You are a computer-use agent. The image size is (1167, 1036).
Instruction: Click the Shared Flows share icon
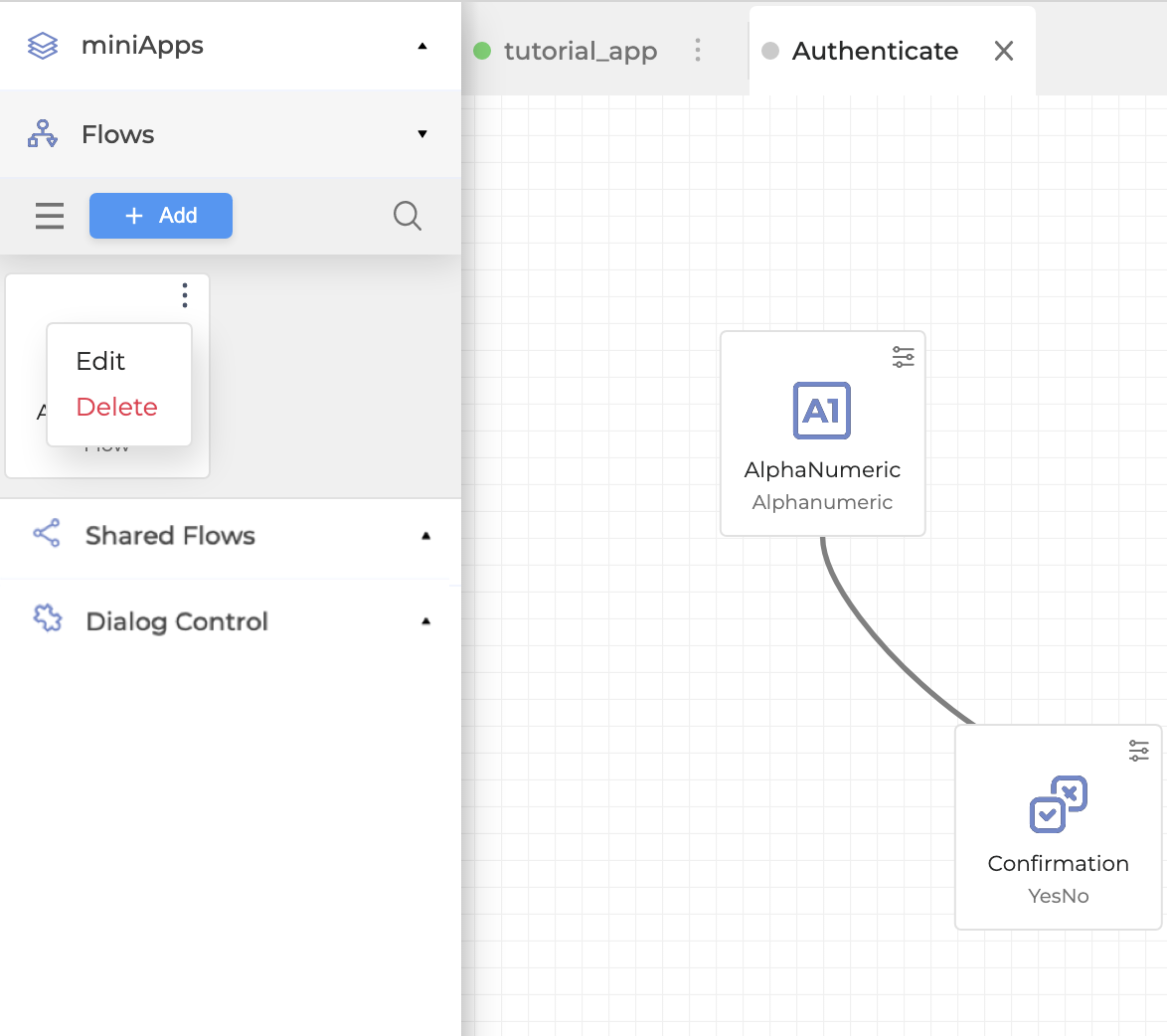coord(47,534)
